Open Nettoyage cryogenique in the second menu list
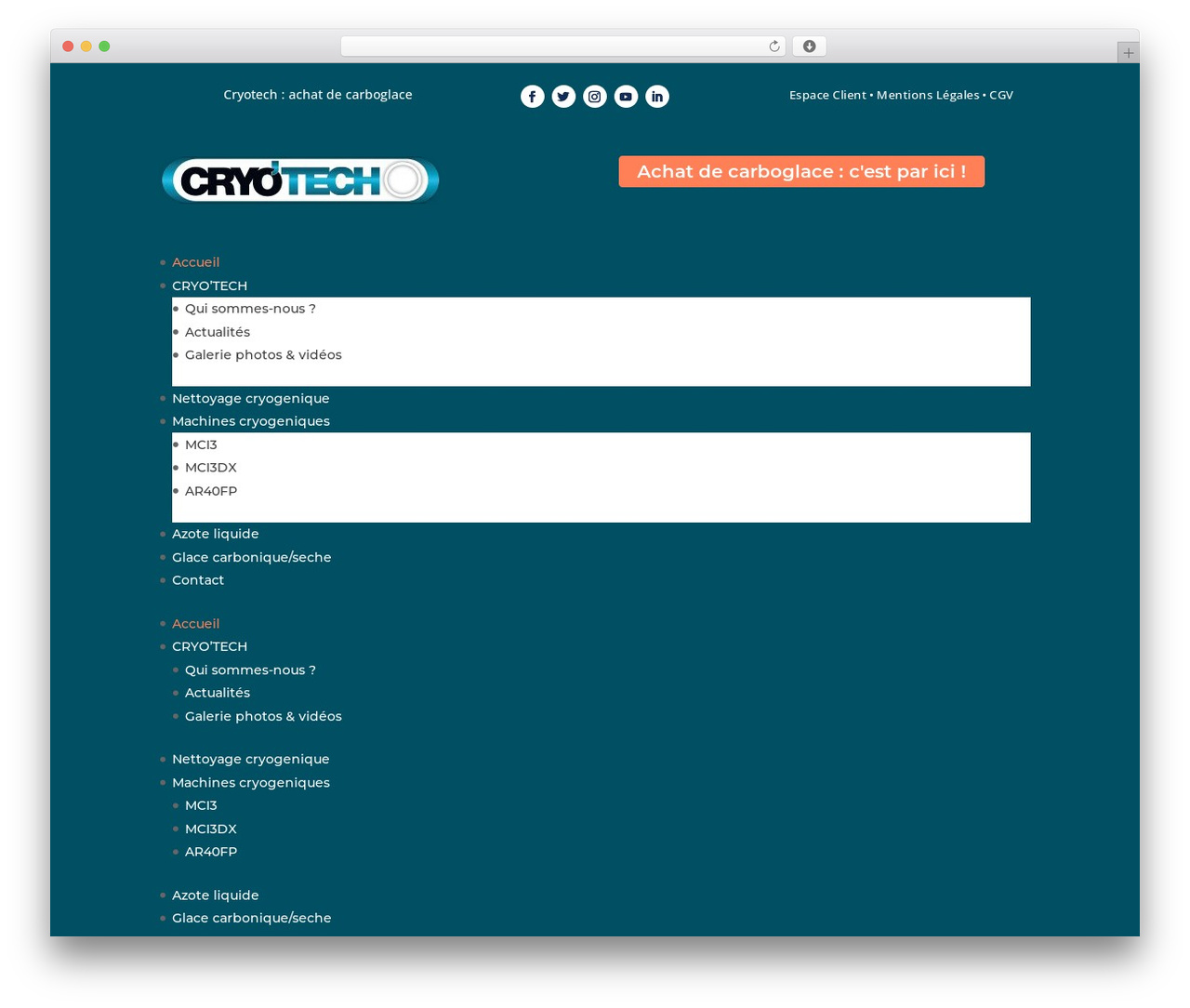Screen dimensions: 1190x1008 (251, 759)
